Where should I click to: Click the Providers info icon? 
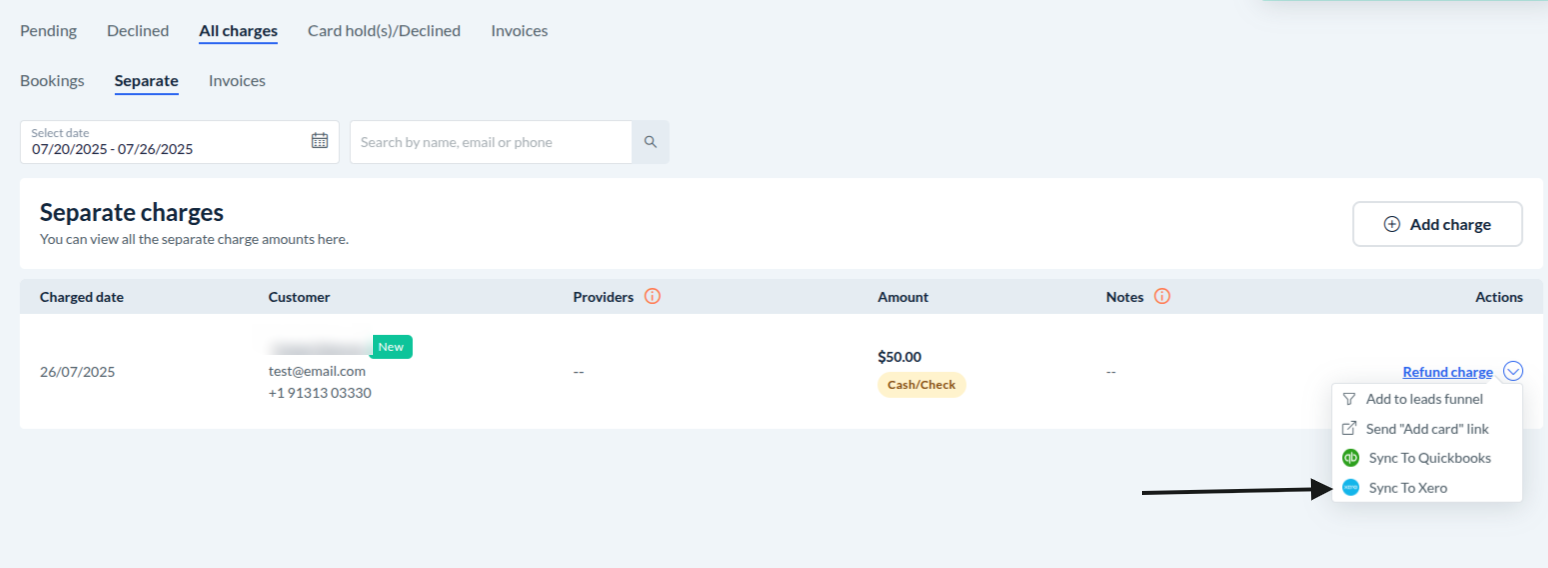point(653,297)
